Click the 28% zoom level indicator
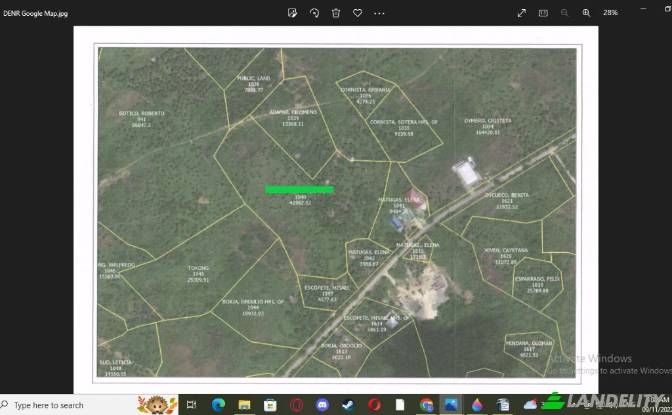This screenshot has width=672, height=415. click(610, 13)
